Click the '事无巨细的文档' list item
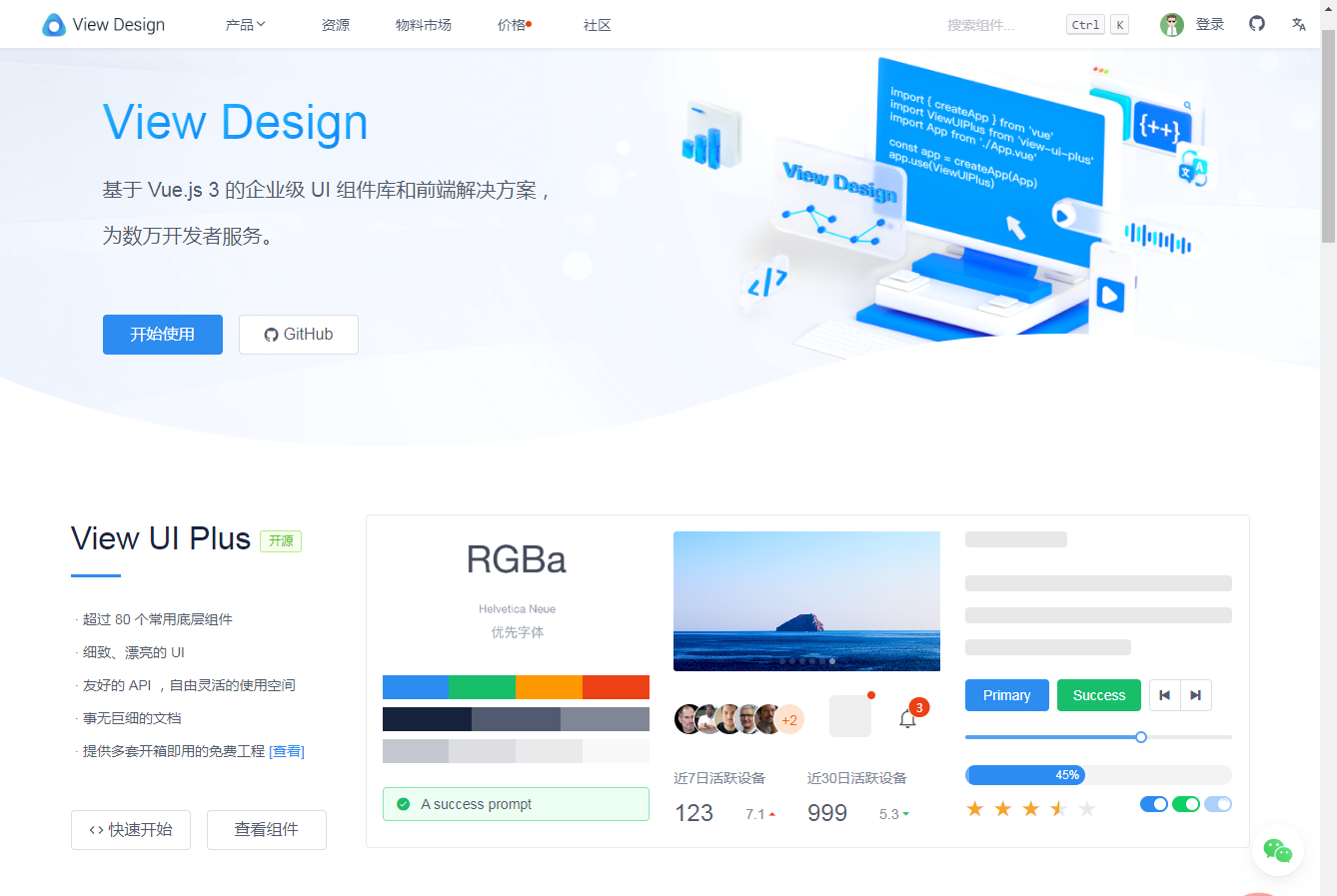 132,718
